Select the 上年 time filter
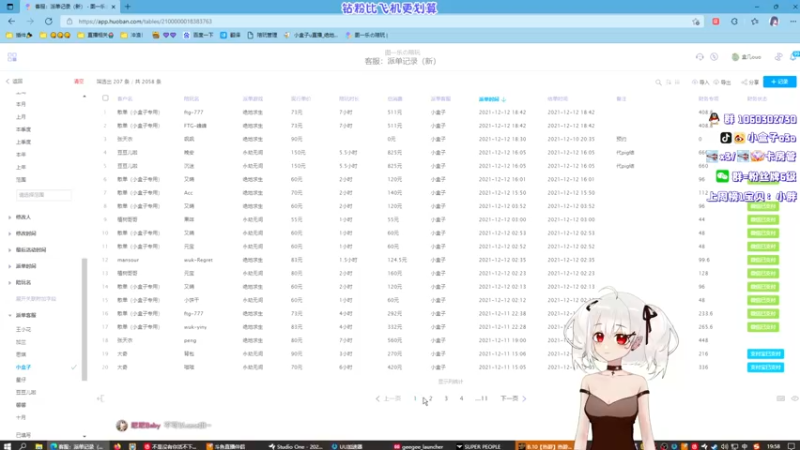 (x=21, y=167)
